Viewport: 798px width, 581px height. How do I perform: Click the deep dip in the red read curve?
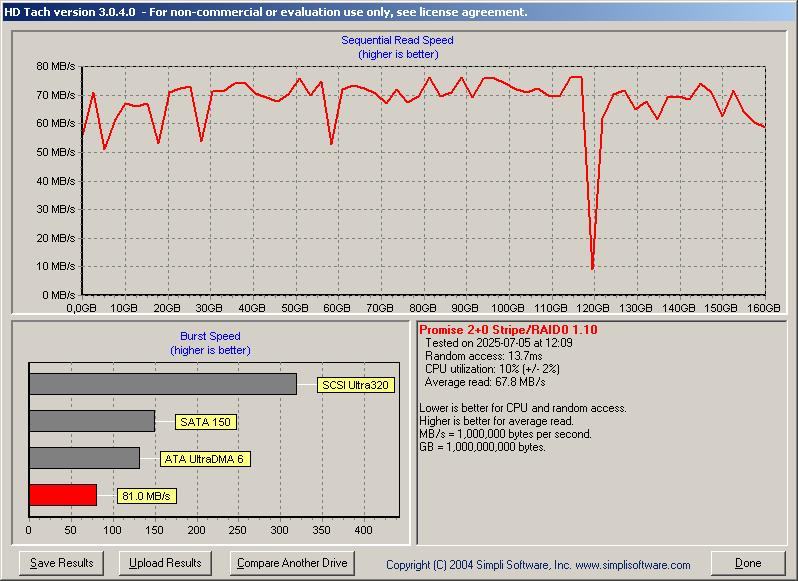[x=592, y=266]
